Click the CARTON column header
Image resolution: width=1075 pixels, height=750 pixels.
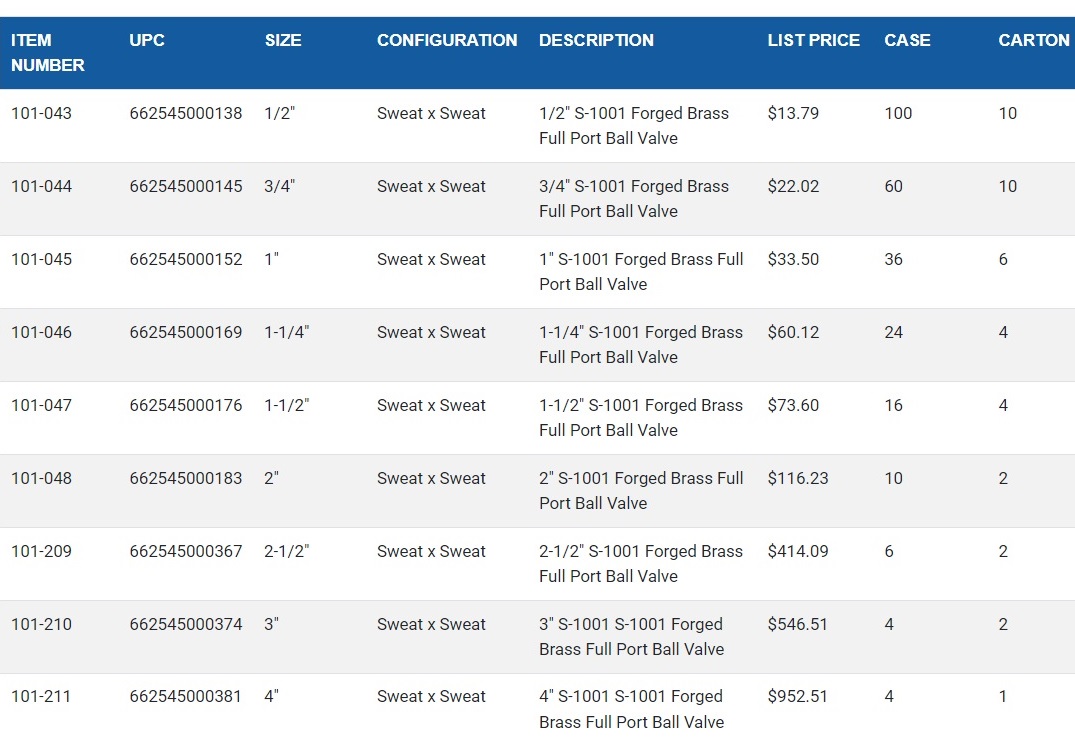pyautogui.click(x=1033, y=41)
